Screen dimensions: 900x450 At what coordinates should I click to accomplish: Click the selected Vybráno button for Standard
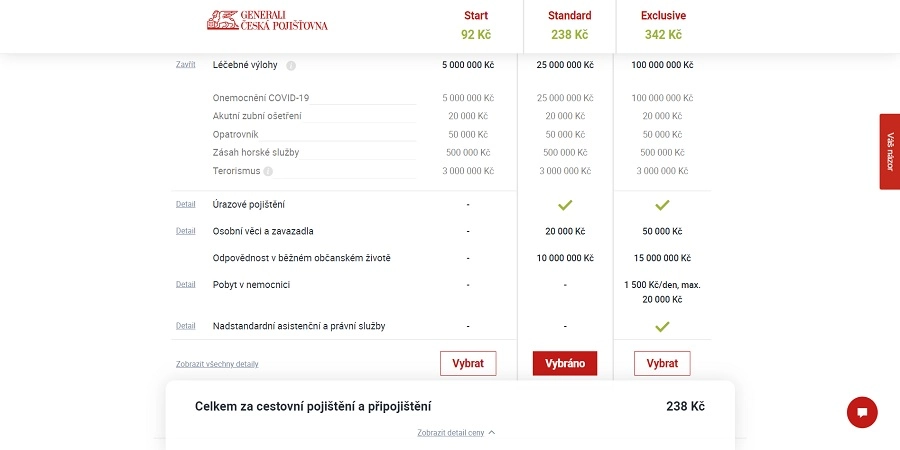(565, 363)
